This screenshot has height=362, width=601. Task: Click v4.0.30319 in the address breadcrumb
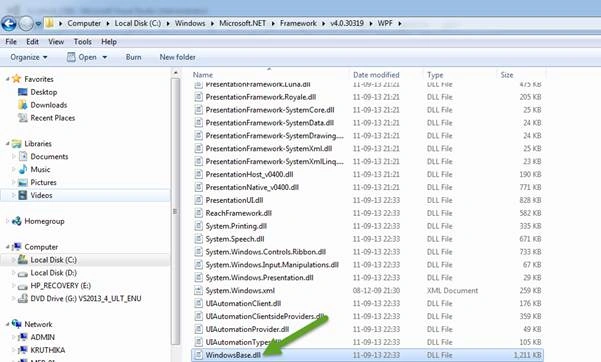[x=347, y=23]
